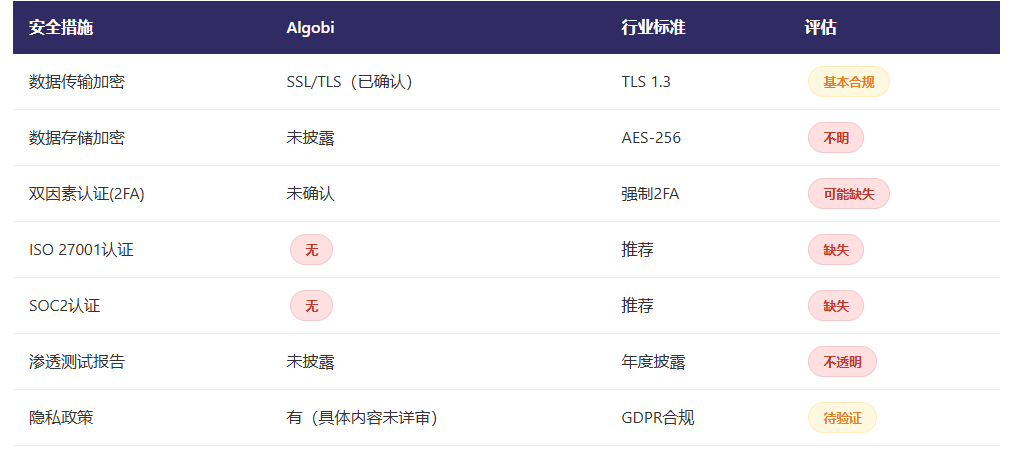Click the TLS 1.3 standard cell
1010x454 pixels.
[x=646, y=82]
